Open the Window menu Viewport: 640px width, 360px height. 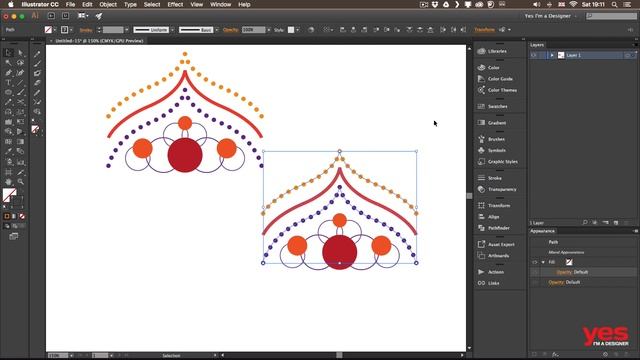coord(220,4)
